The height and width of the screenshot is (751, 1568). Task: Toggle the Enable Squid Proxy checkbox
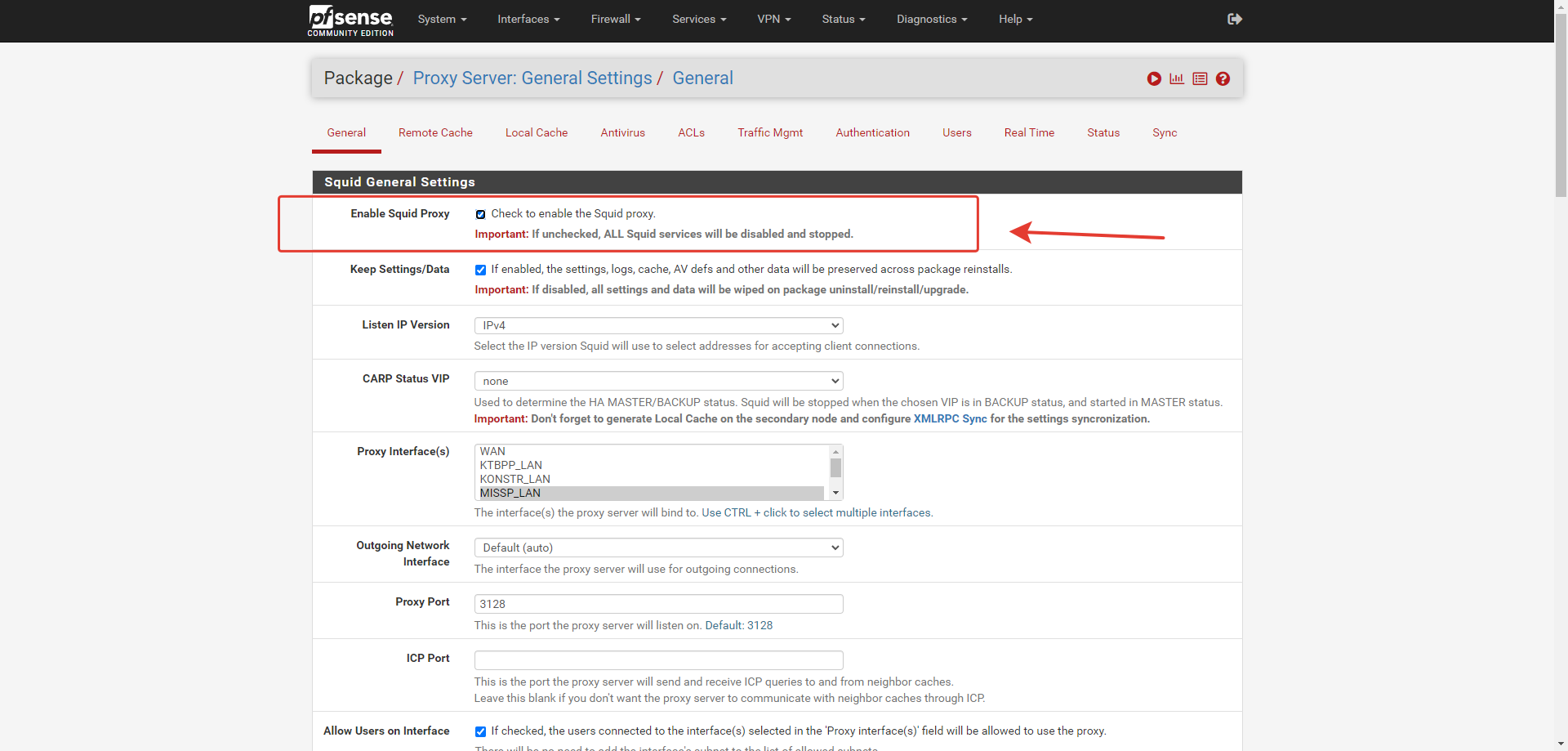tap(480, 214)
